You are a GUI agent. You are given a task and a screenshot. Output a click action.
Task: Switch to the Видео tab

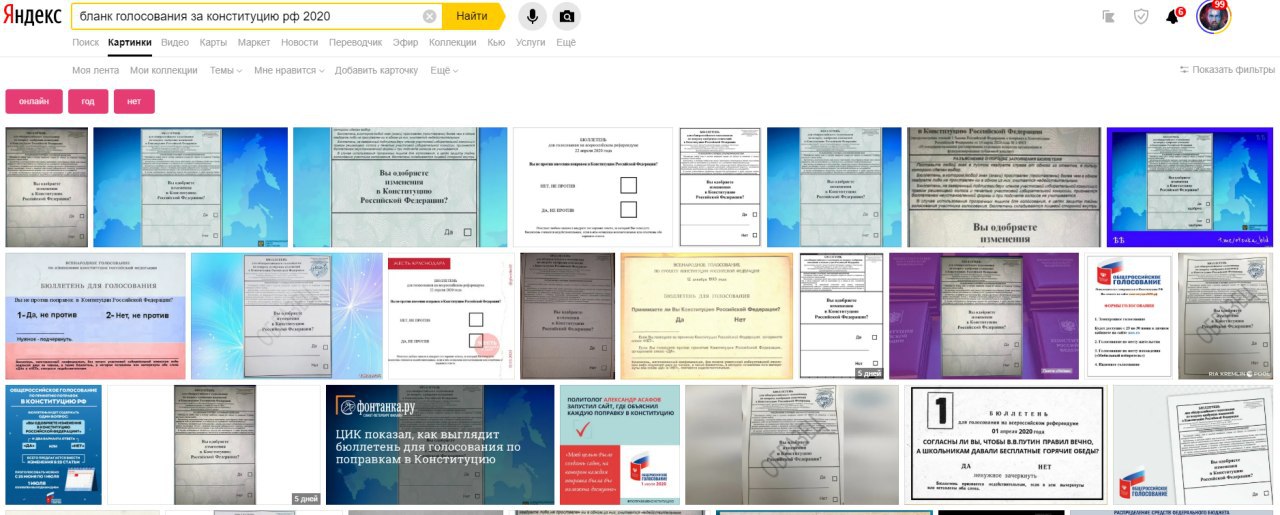point(175,43)
